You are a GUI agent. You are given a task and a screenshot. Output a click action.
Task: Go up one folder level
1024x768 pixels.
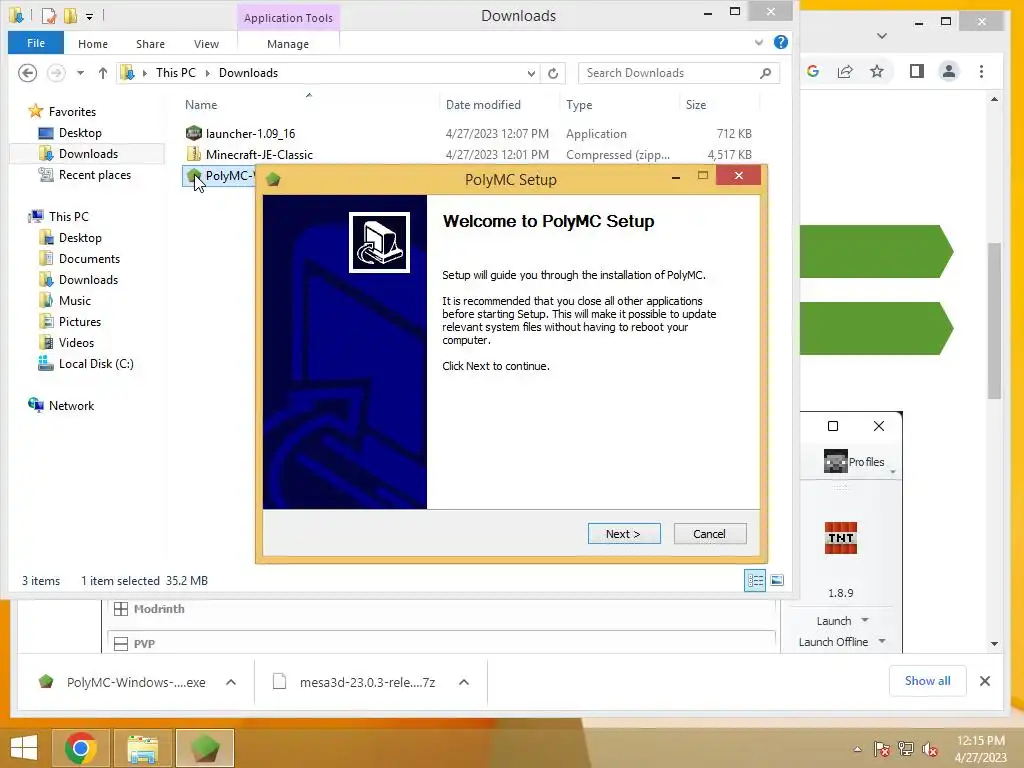103,73
